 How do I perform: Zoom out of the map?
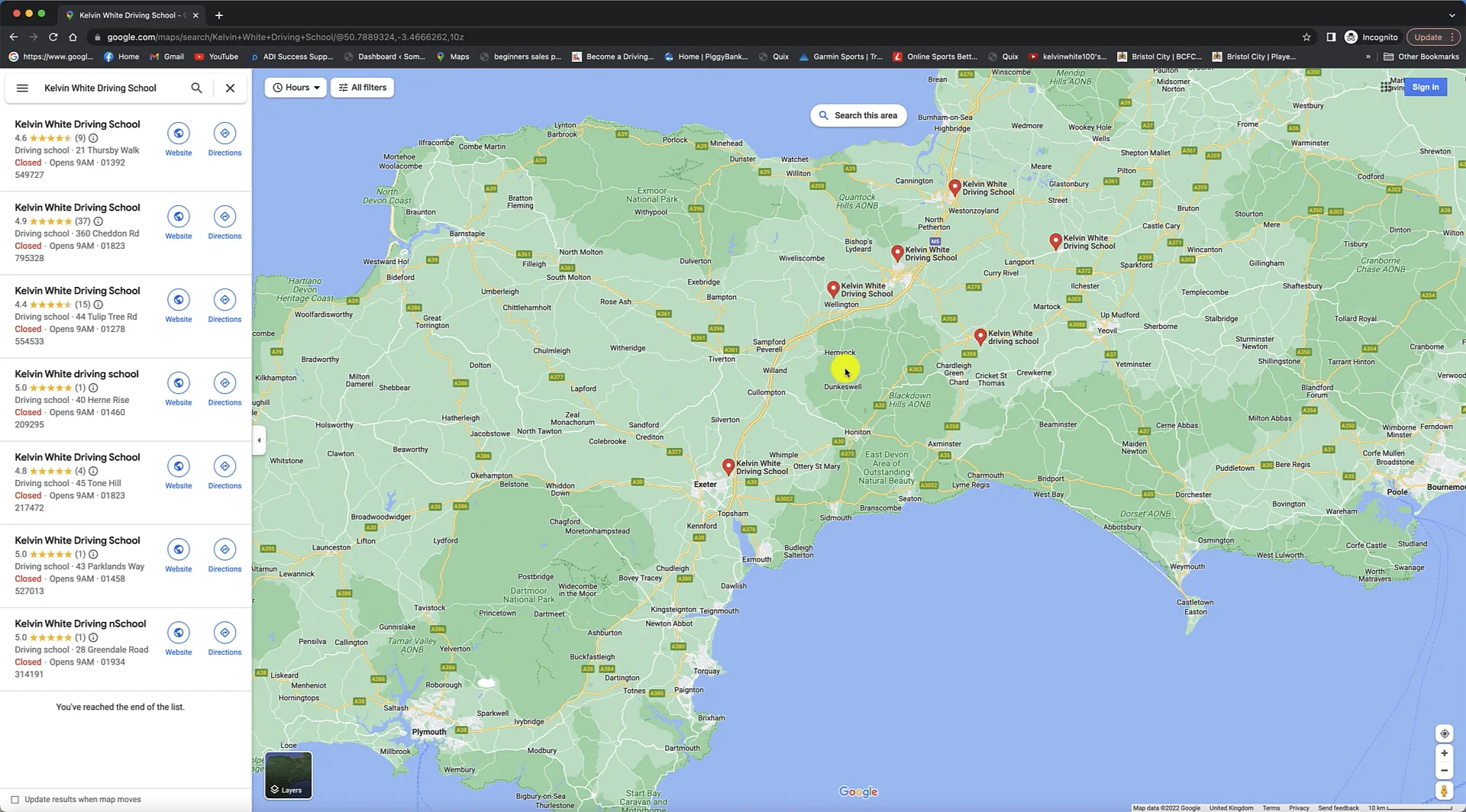pyautogui.click(x=1444, y=771)
